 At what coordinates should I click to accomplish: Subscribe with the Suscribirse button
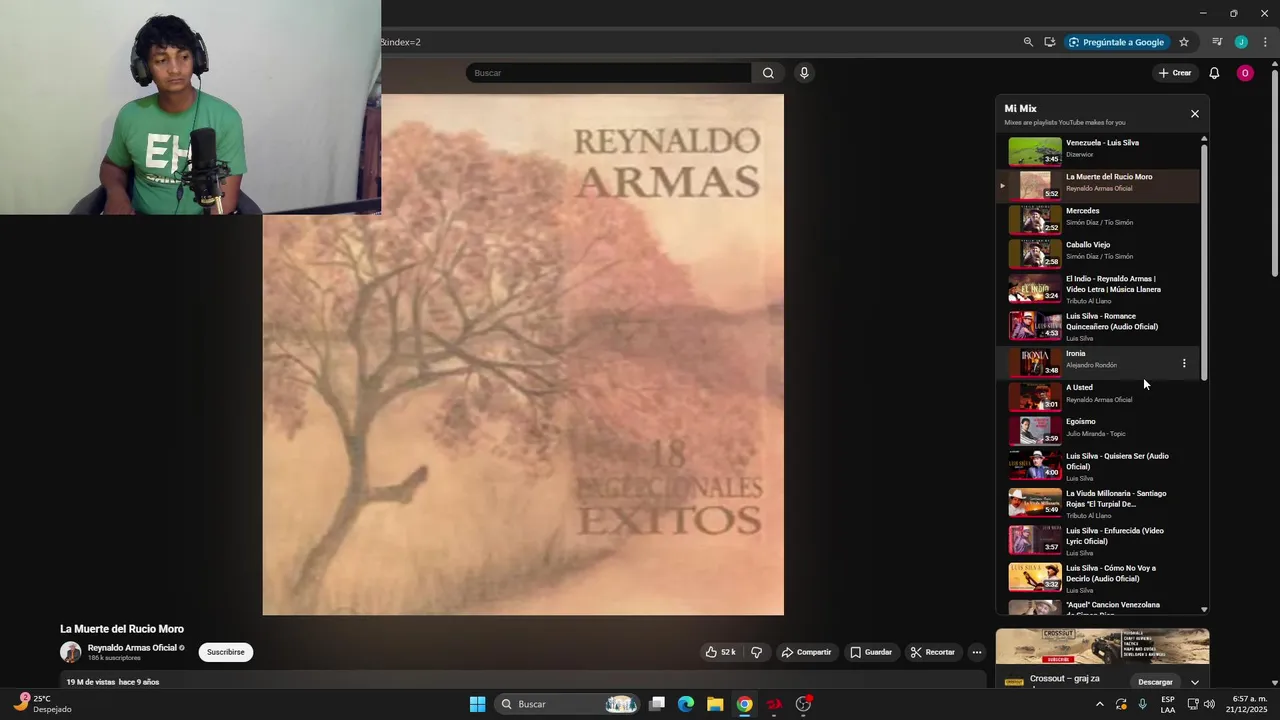pos(225,652)
